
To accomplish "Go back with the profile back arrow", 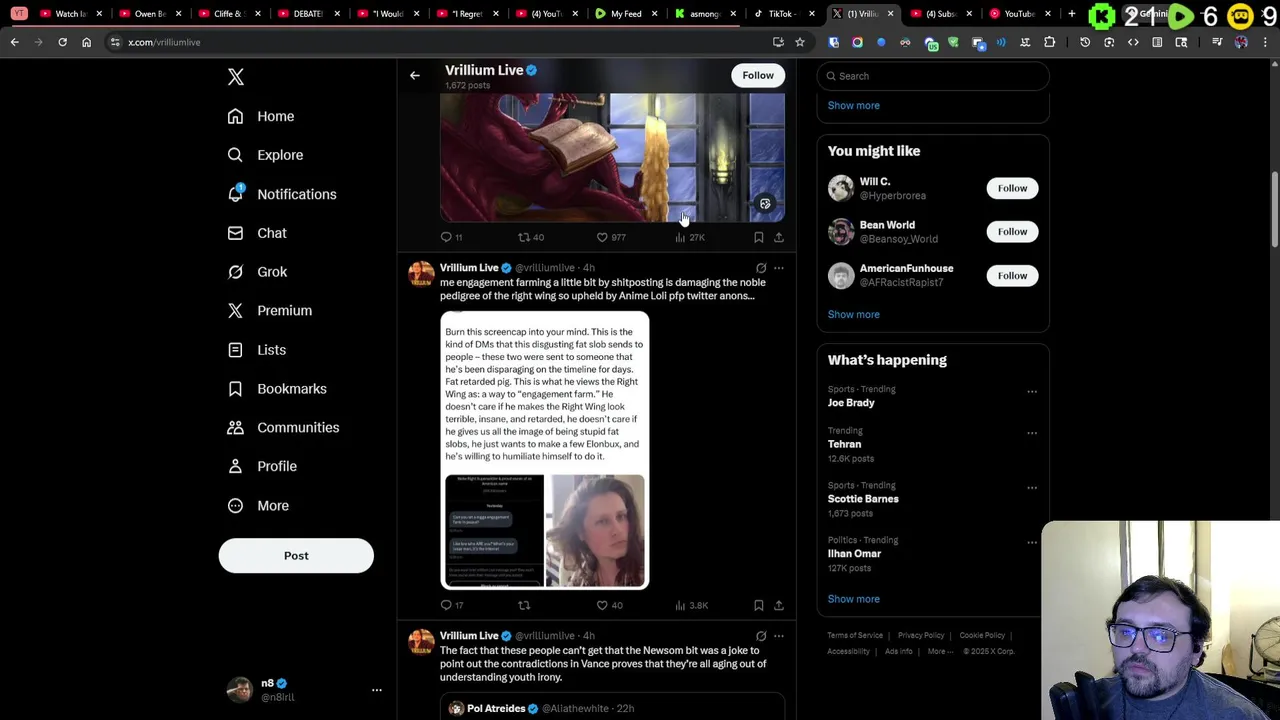I will point(414,76).
